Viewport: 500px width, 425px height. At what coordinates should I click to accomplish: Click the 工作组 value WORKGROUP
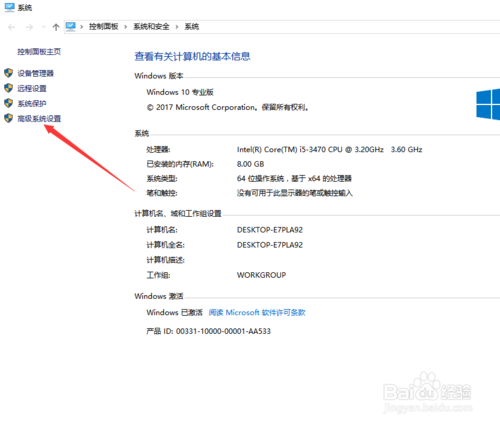tap(261, 275)
